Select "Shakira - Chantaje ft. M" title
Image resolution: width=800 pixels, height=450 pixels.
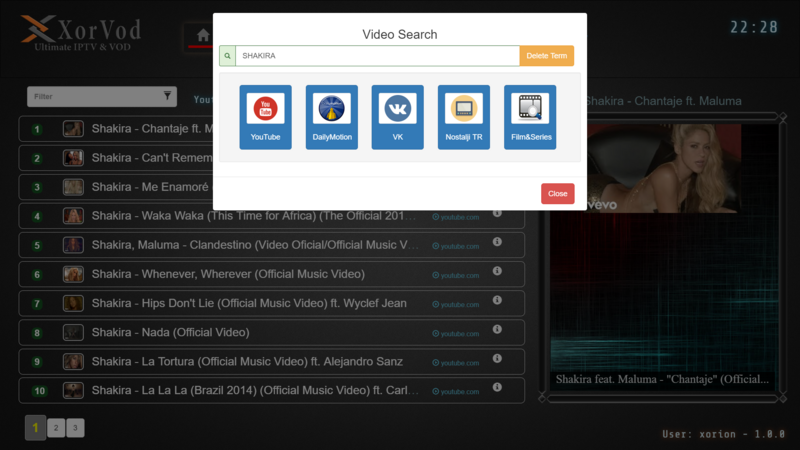point(152,129)
